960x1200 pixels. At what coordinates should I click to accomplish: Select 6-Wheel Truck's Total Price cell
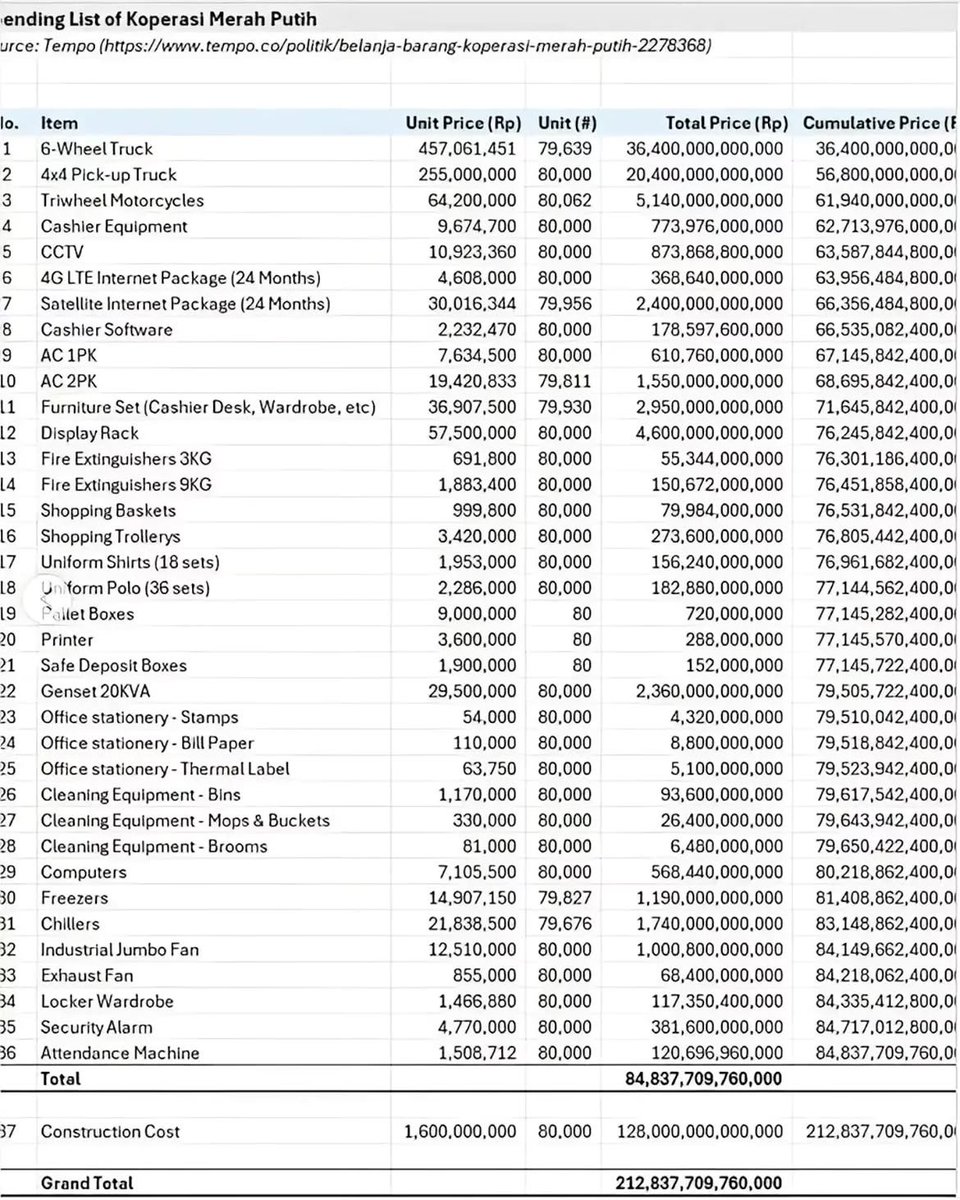(x=705, y=149)
